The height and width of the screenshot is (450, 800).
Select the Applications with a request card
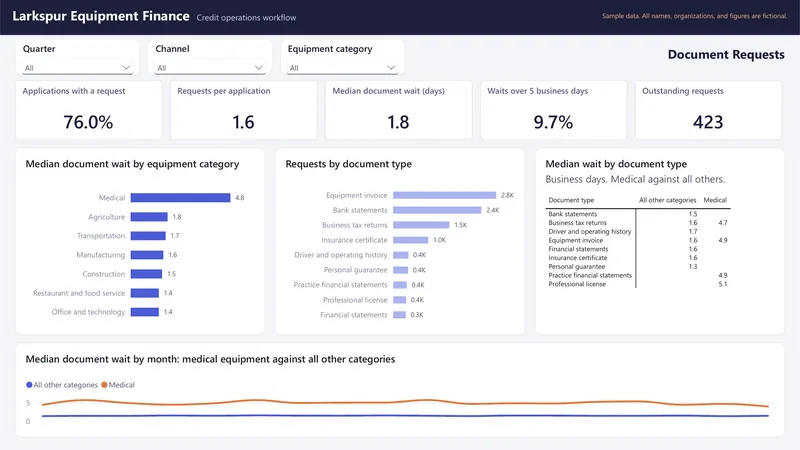pos(89,110)
